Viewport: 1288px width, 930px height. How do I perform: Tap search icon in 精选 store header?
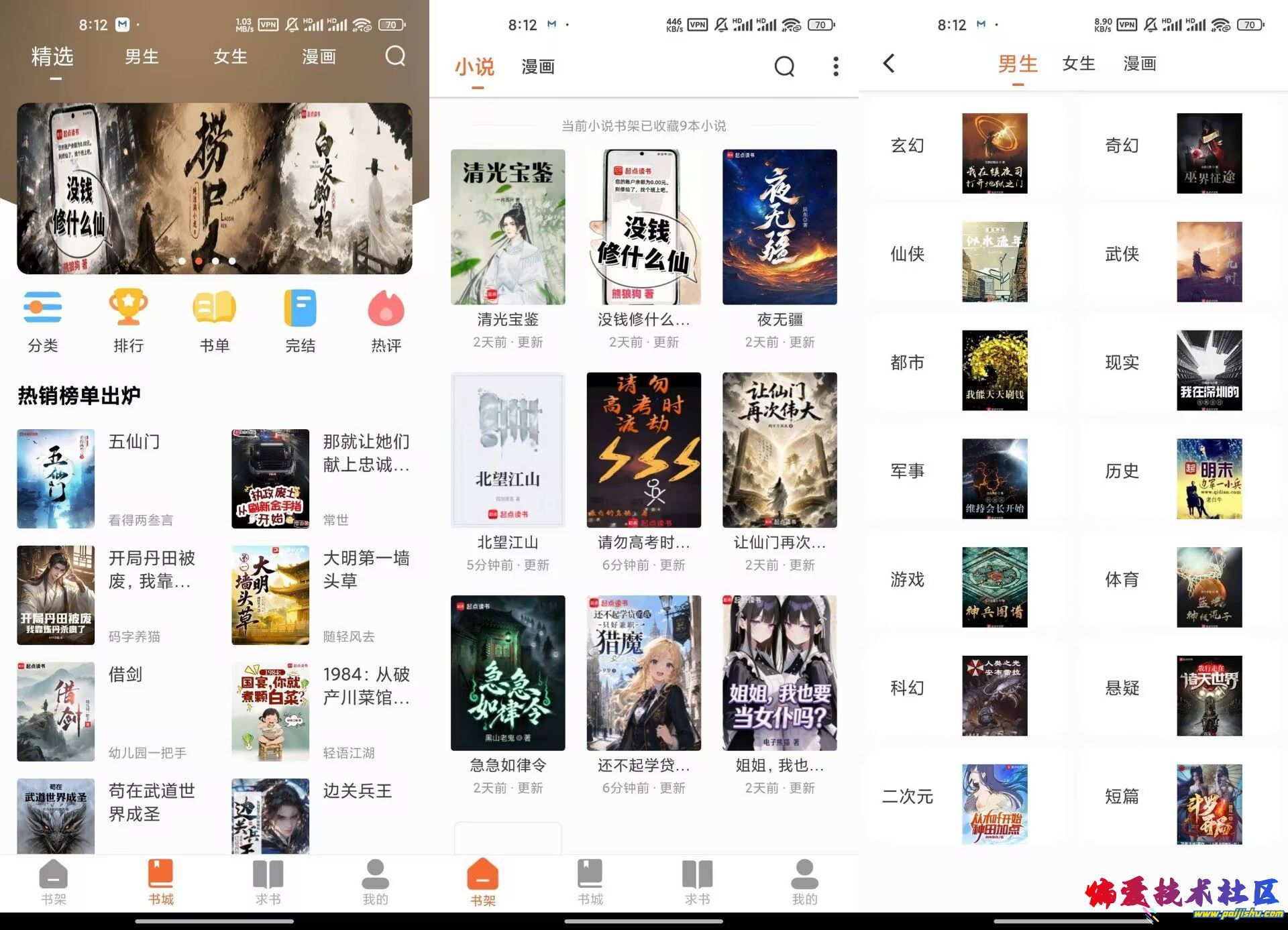(396, 56)
